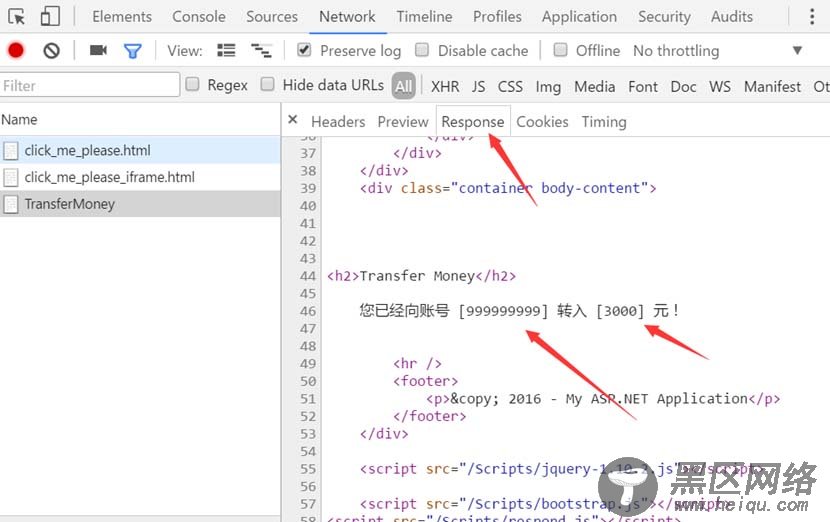Stop recording the network log

click(16, 50)
